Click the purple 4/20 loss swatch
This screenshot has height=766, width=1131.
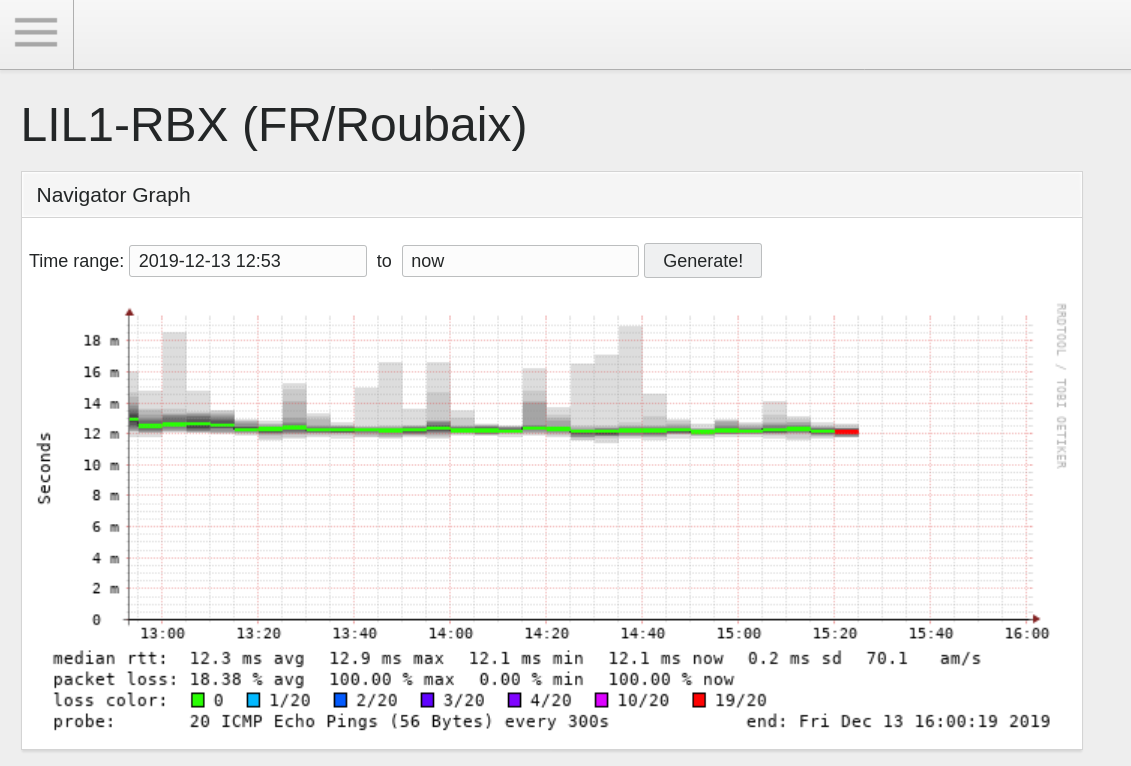tap(515, 700)
